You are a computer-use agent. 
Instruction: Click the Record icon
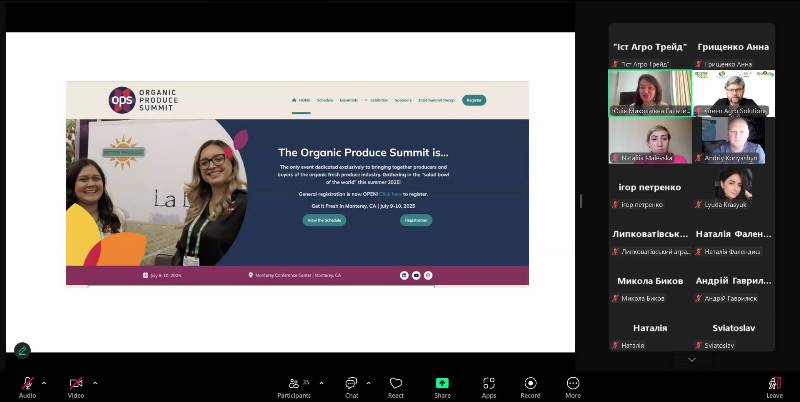(x=531, y=383)
